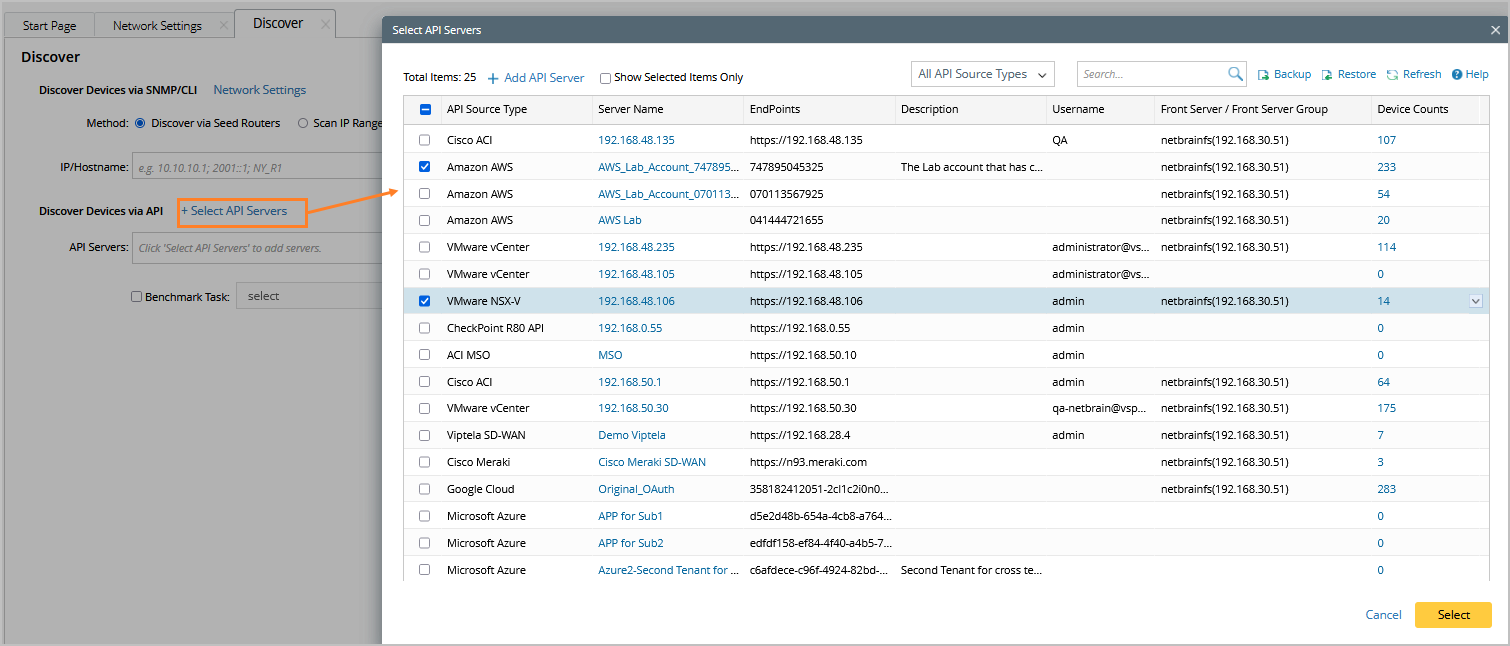Viewport: 1510px width, 646px height.
Task: Open the All API Source Types dropdown
Action: (983, 74)
